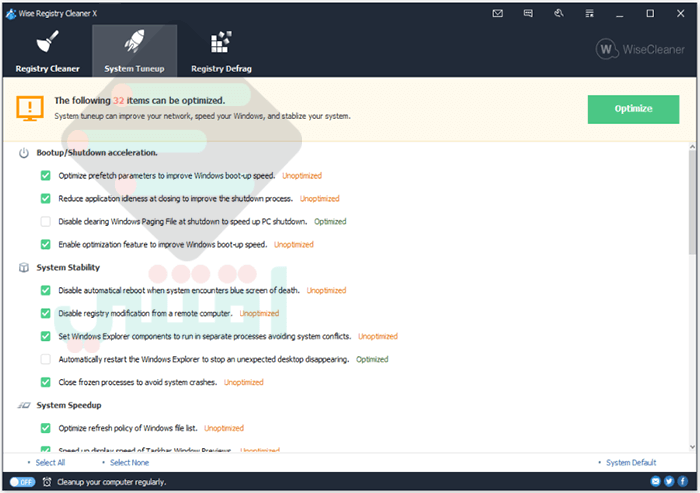The image size is (700, 493).
Task: Click the System Speedup heading
Action: tap(69, 405)
